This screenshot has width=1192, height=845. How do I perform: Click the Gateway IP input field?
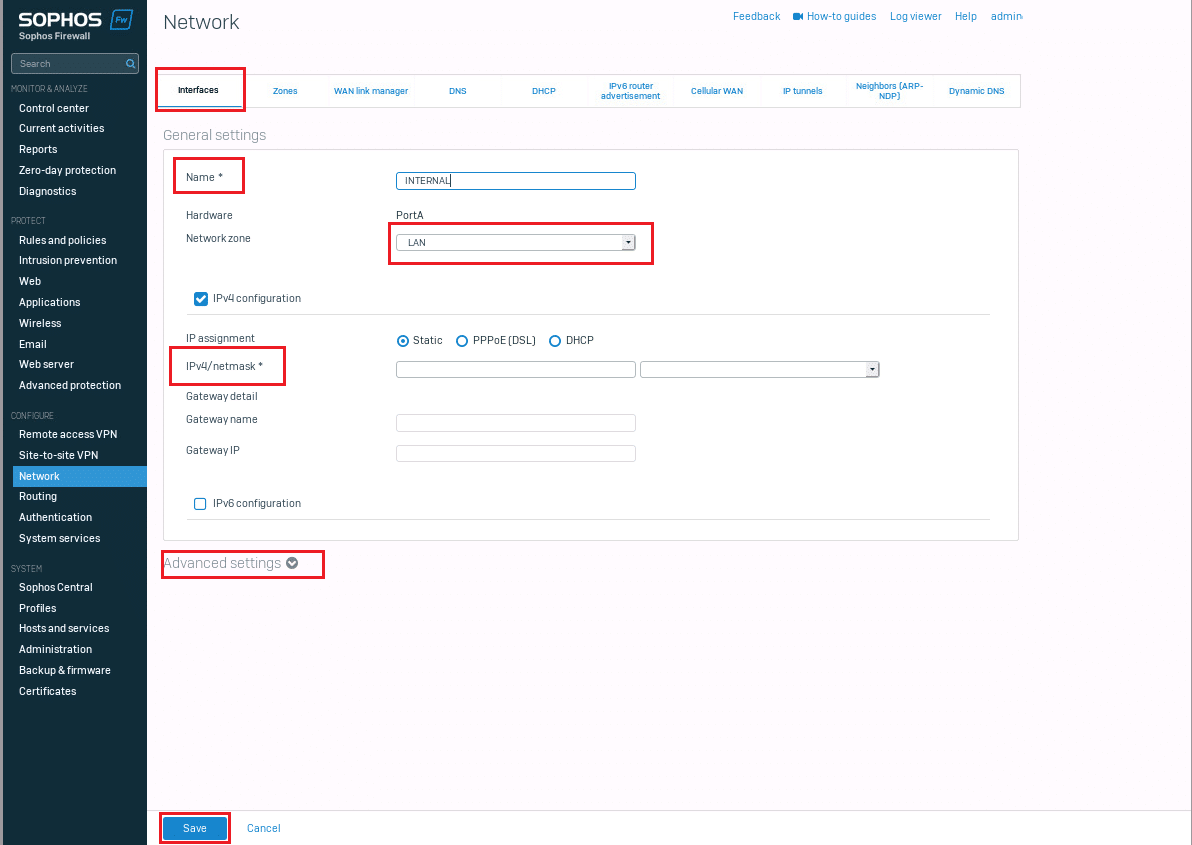pos(516,454)
